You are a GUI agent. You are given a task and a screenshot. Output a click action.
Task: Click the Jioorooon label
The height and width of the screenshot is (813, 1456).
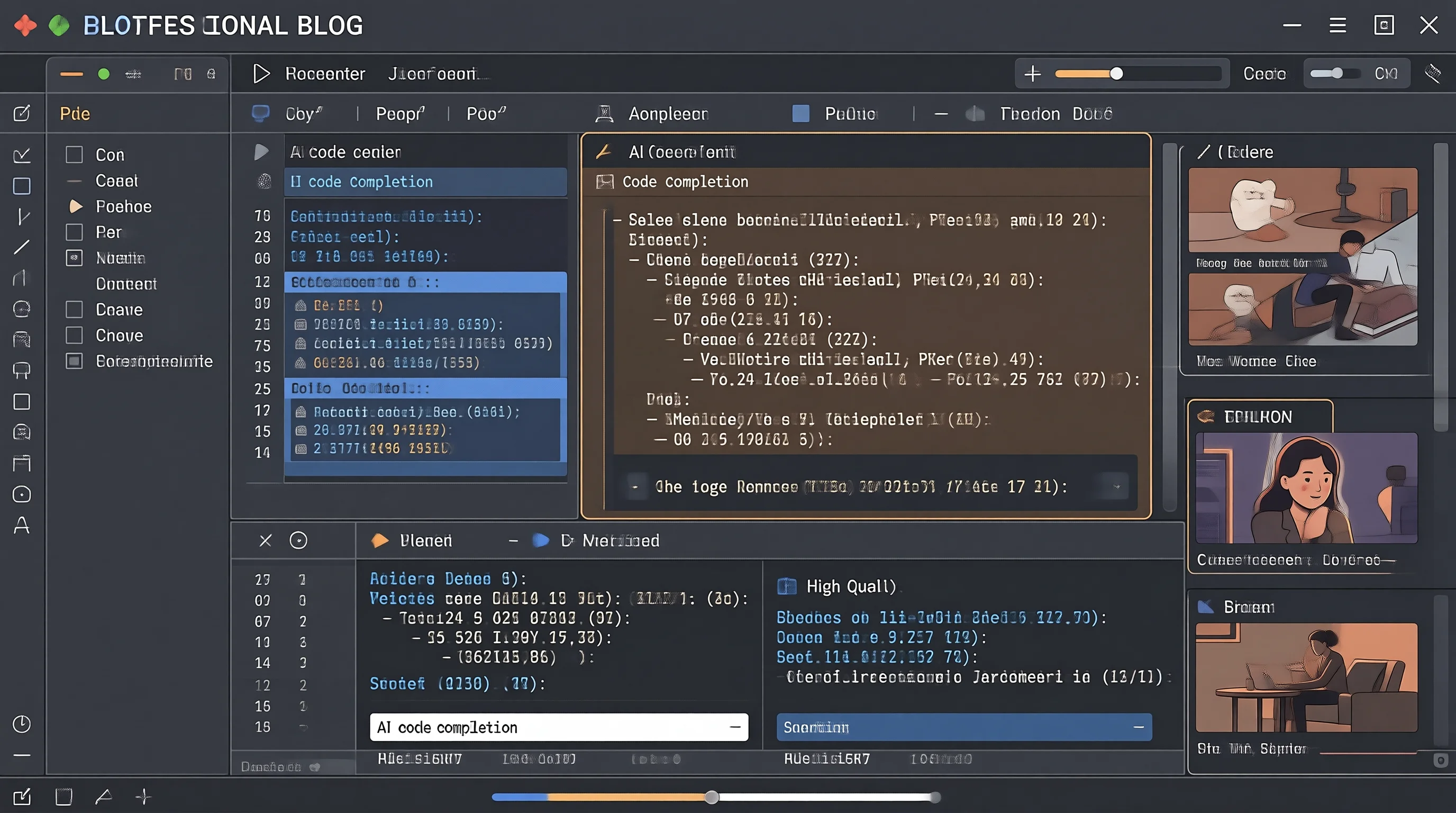coord(434,74)
